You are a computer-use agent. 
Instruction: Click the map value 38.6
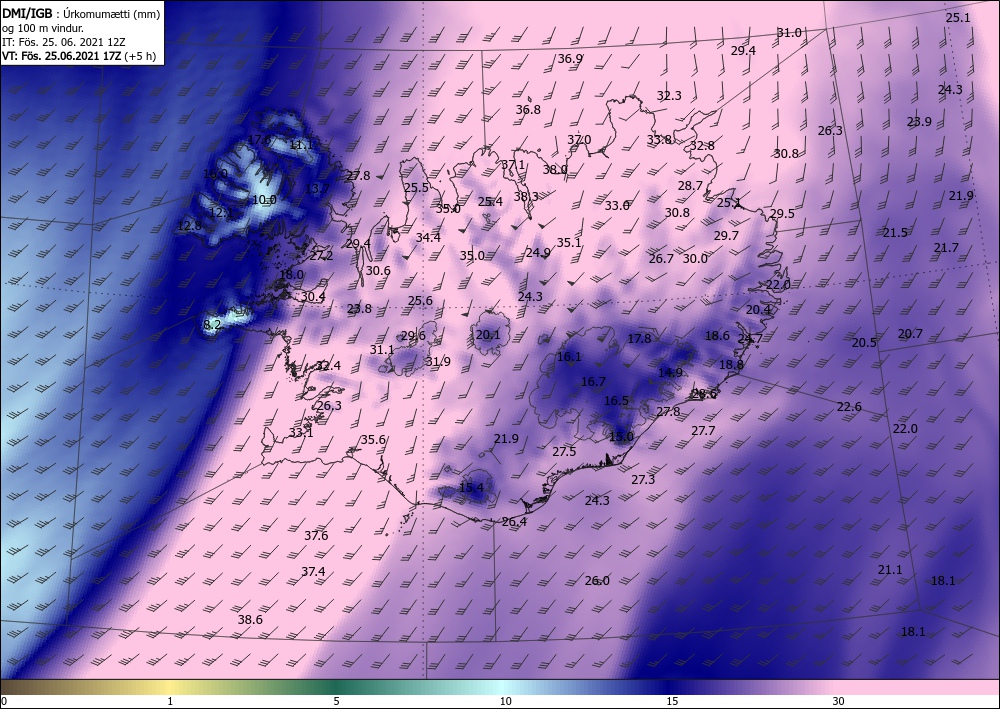250,620
